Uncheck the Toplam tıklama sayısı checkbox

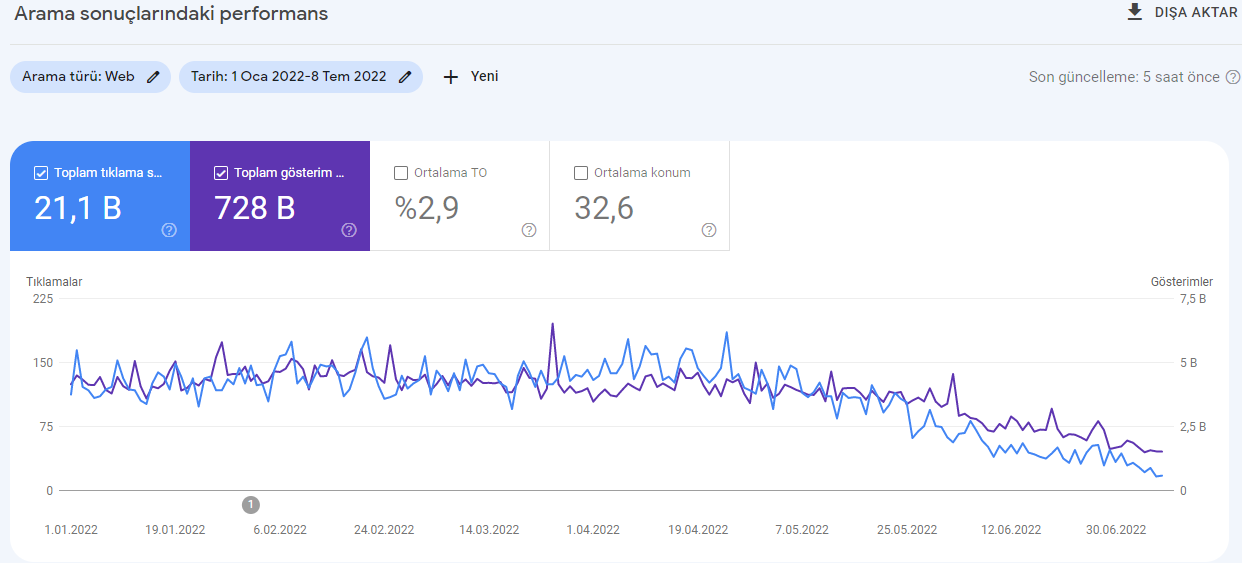point(41,173)
